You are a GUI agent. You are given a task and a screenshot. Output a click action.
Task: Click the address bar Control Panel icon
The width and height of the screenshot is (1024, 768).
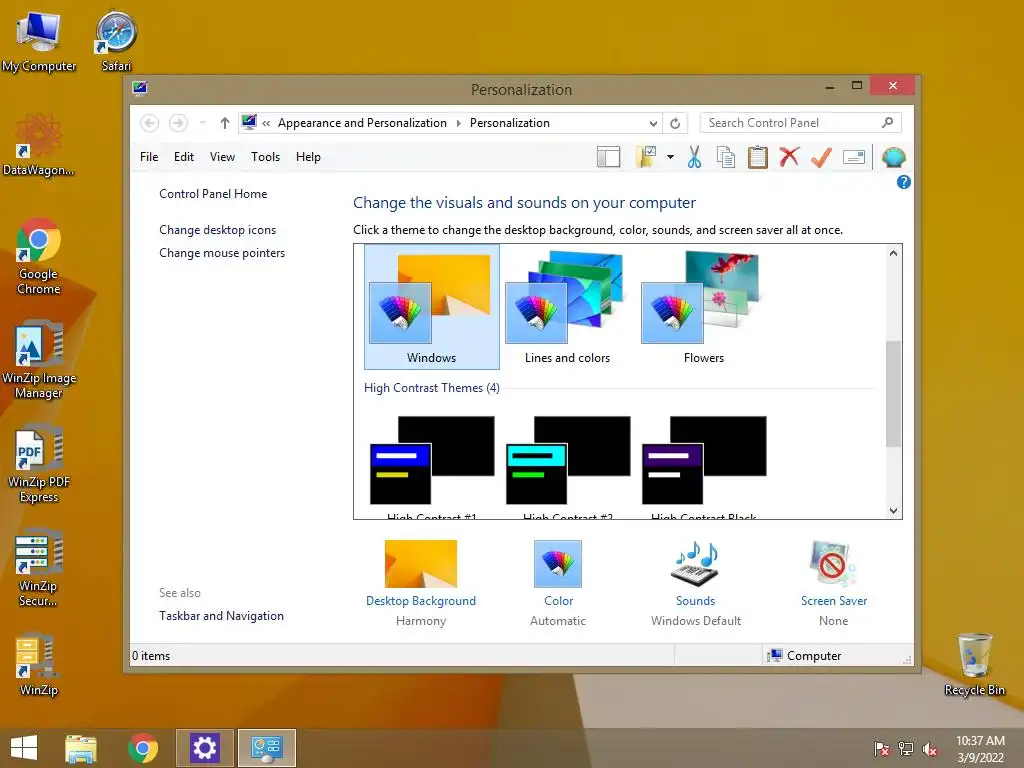[249, 122]
